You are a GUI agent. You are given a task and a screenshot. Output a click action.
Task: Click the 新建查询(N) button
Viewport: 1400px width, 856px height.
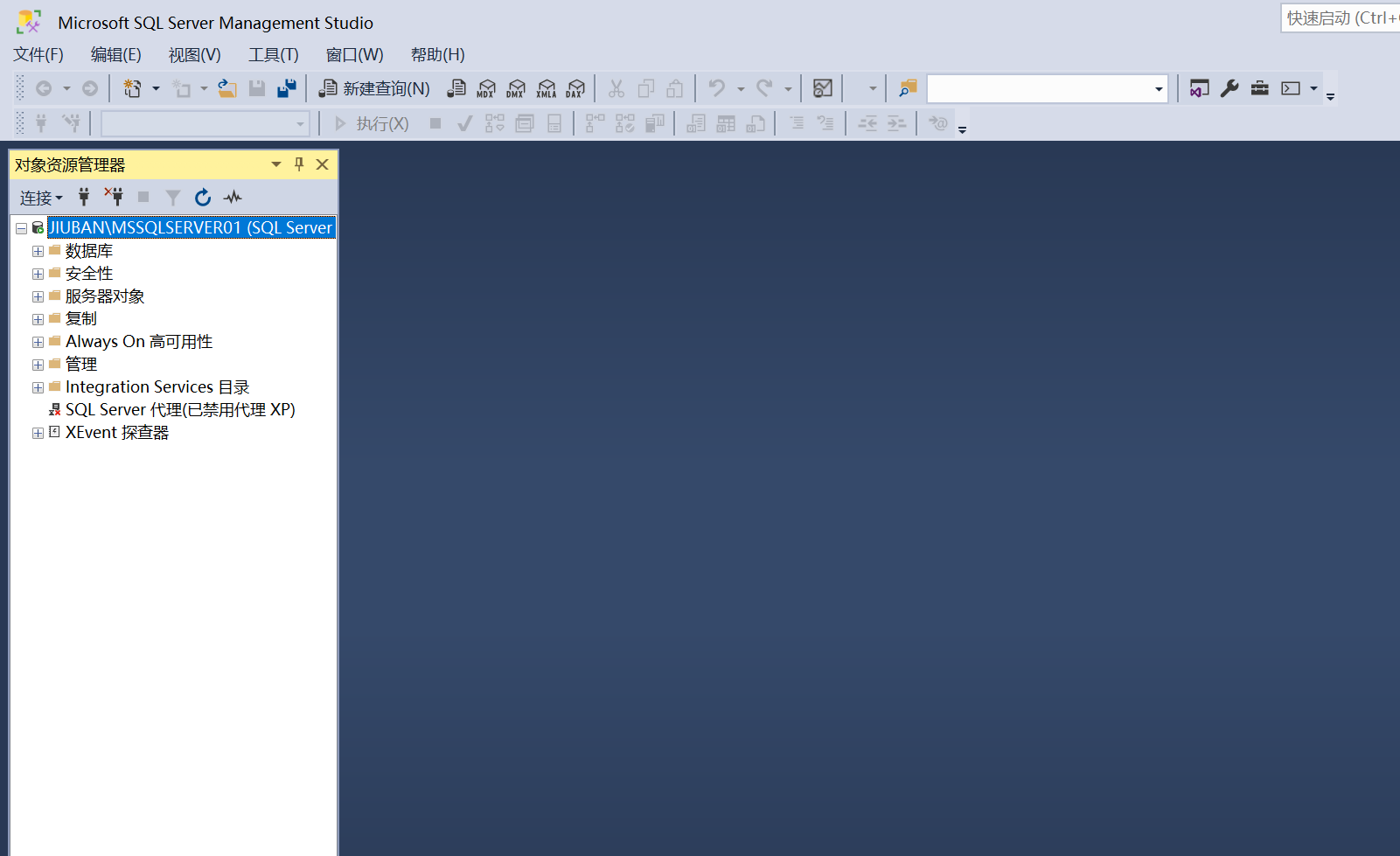pyautogui.click(x=374, y=88)
